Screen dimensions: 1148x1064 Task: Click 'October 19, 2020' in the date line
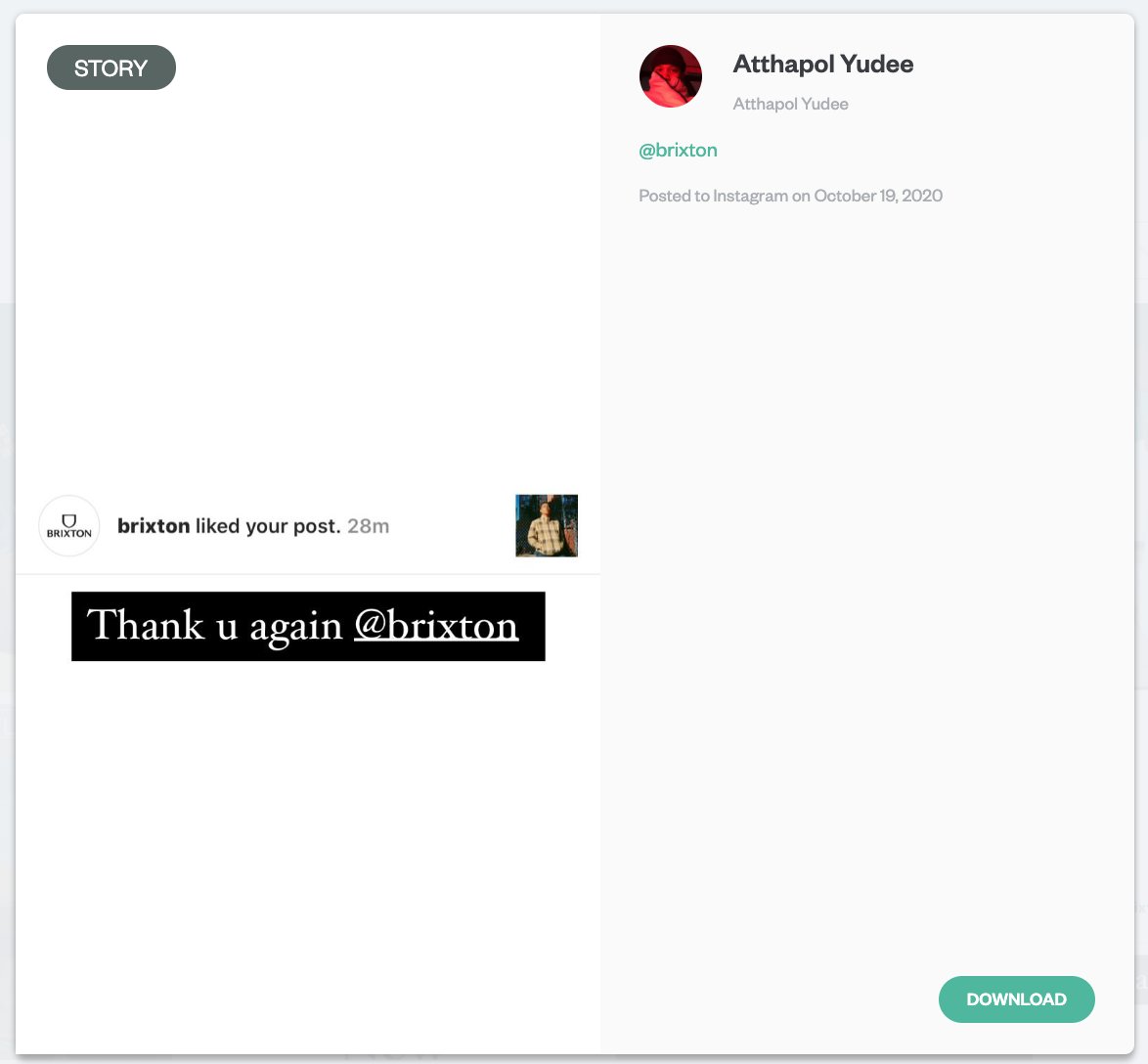pos(877,196)
